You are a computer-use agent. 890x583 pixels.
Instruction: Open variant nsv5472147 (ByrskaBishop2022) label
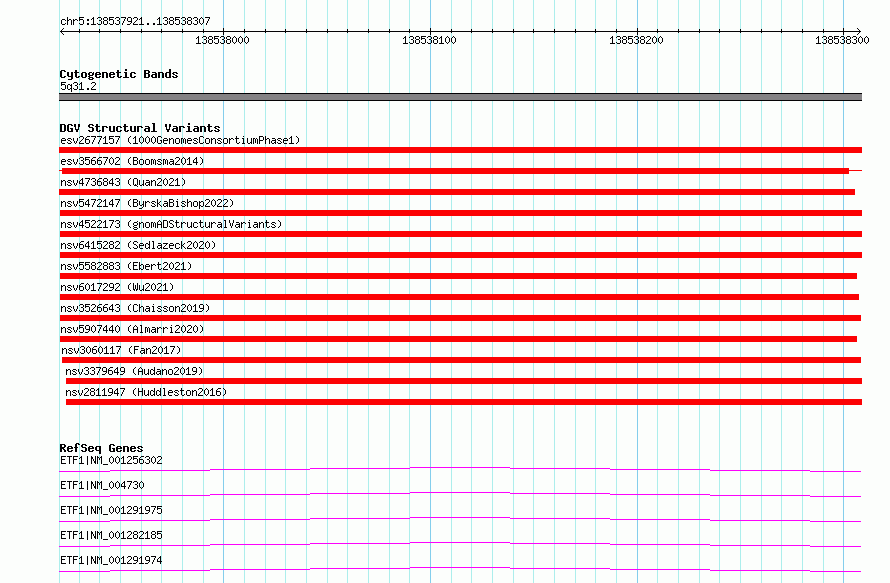point(147,203)
